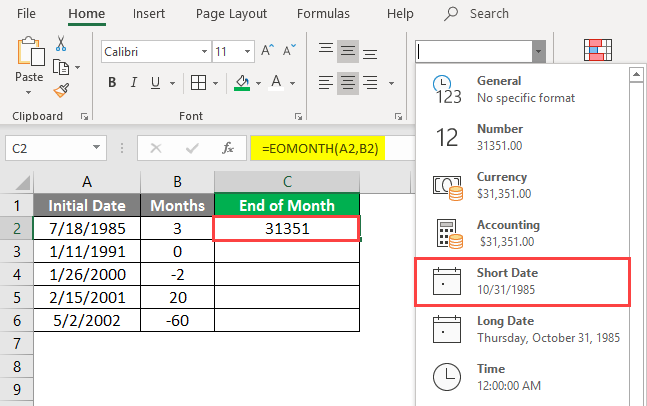Click the Cut scissors icon

coord(60,44)
